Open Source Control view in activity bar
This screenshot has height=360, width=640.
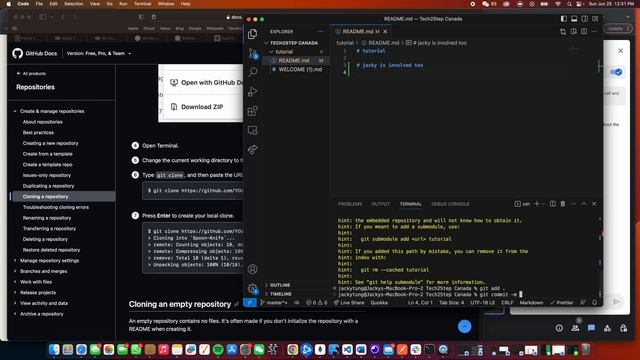(x=253, y=53)
